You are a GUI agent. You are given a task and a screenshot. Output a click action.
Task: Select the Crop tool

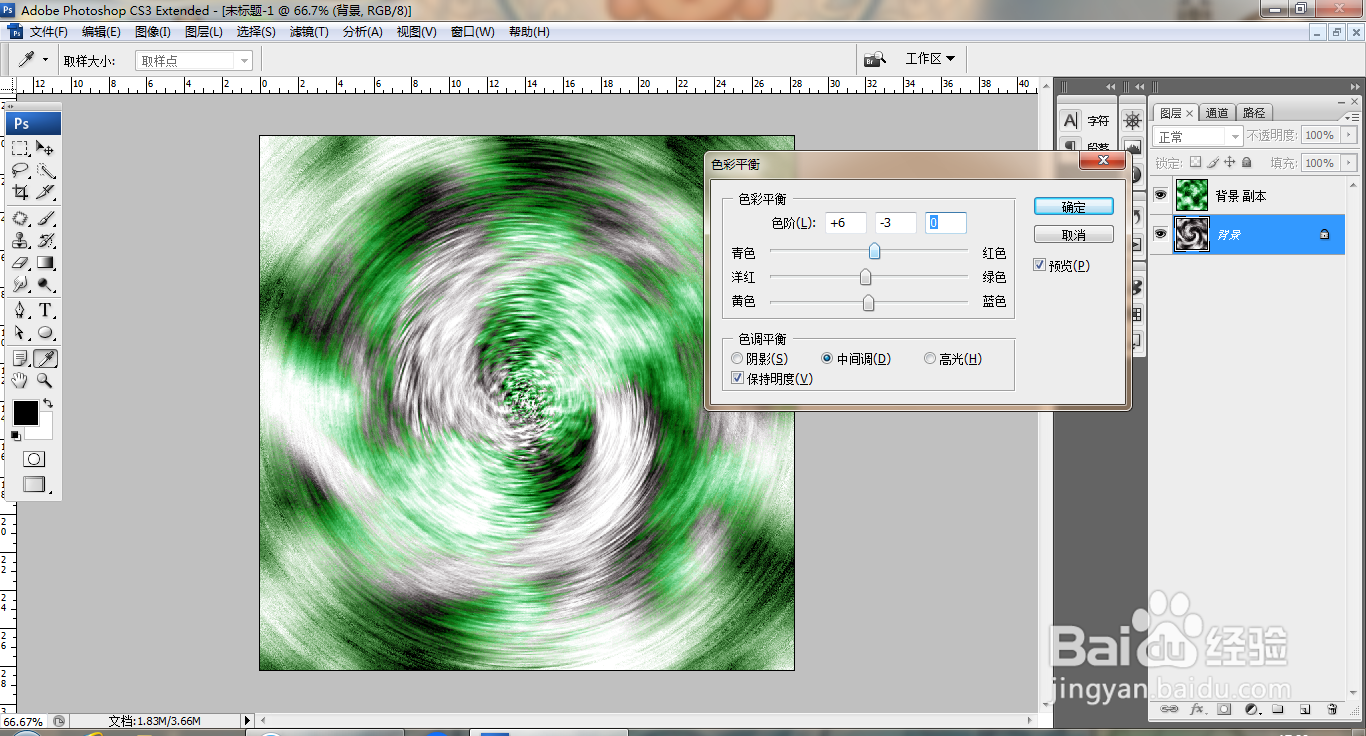[20, 192]
